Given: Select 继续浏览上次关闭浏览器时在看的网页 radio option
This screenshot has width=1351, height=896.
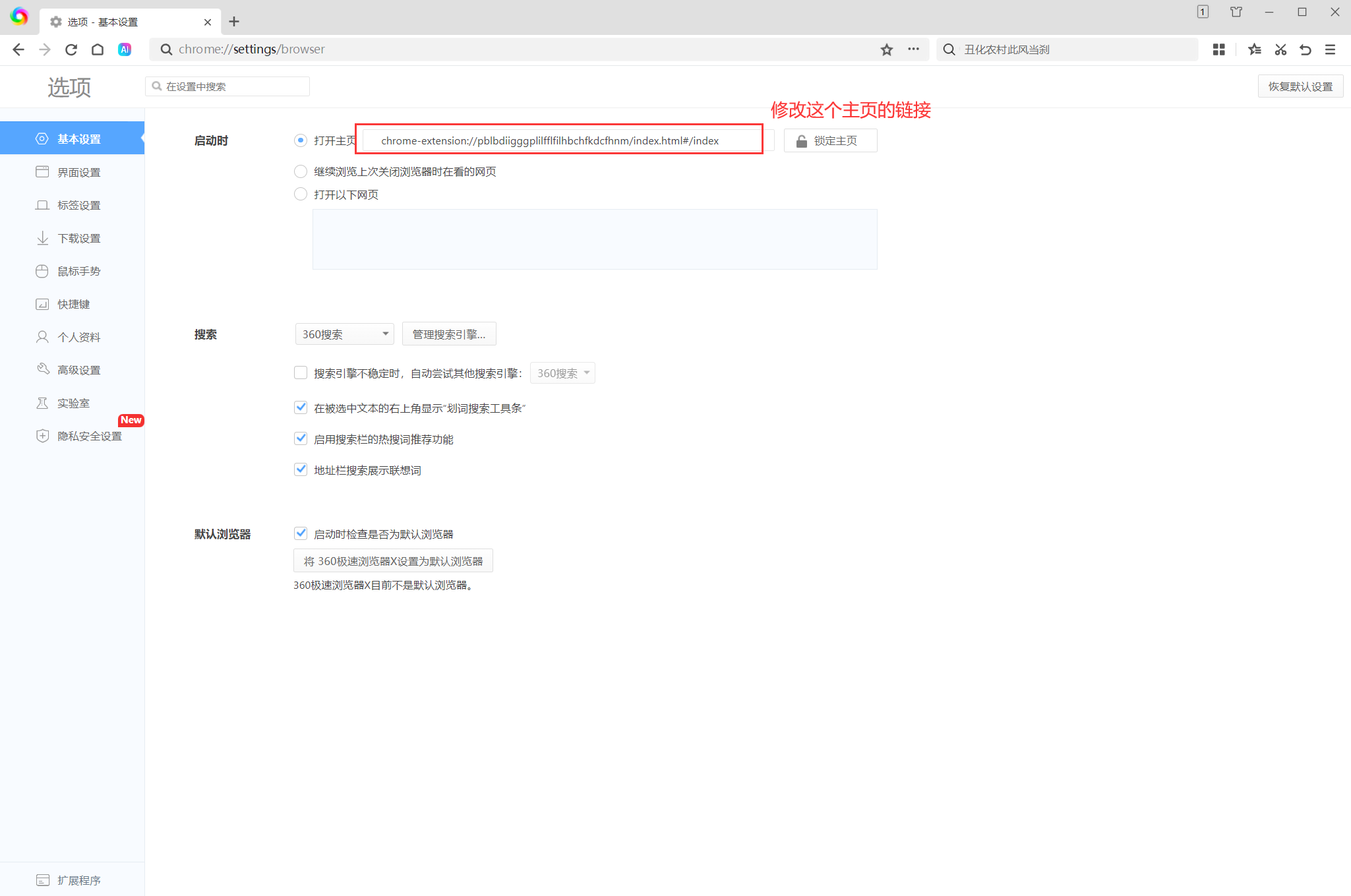Looking at the screenshot, I should click(x=301, y=171).
